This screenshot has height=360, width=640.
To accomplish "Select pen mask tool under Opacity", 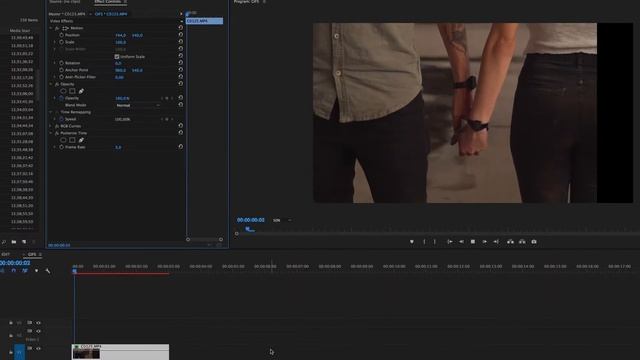I will pyautogui.click(x=81, y=91).
